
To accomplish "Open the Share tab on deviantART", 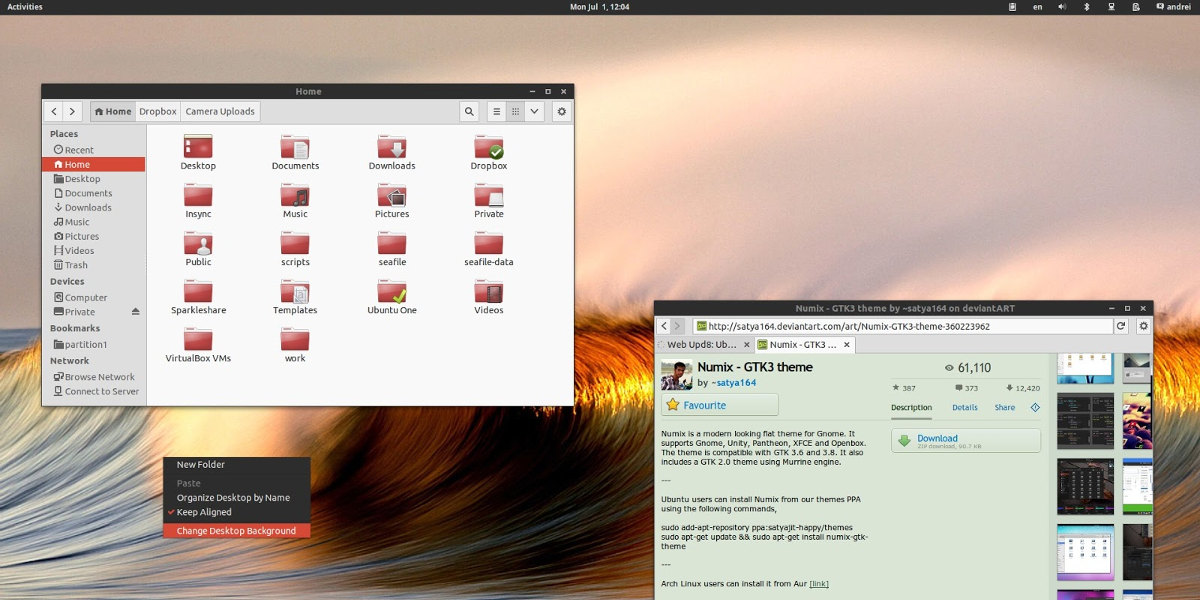I will tap(1004, 408).
